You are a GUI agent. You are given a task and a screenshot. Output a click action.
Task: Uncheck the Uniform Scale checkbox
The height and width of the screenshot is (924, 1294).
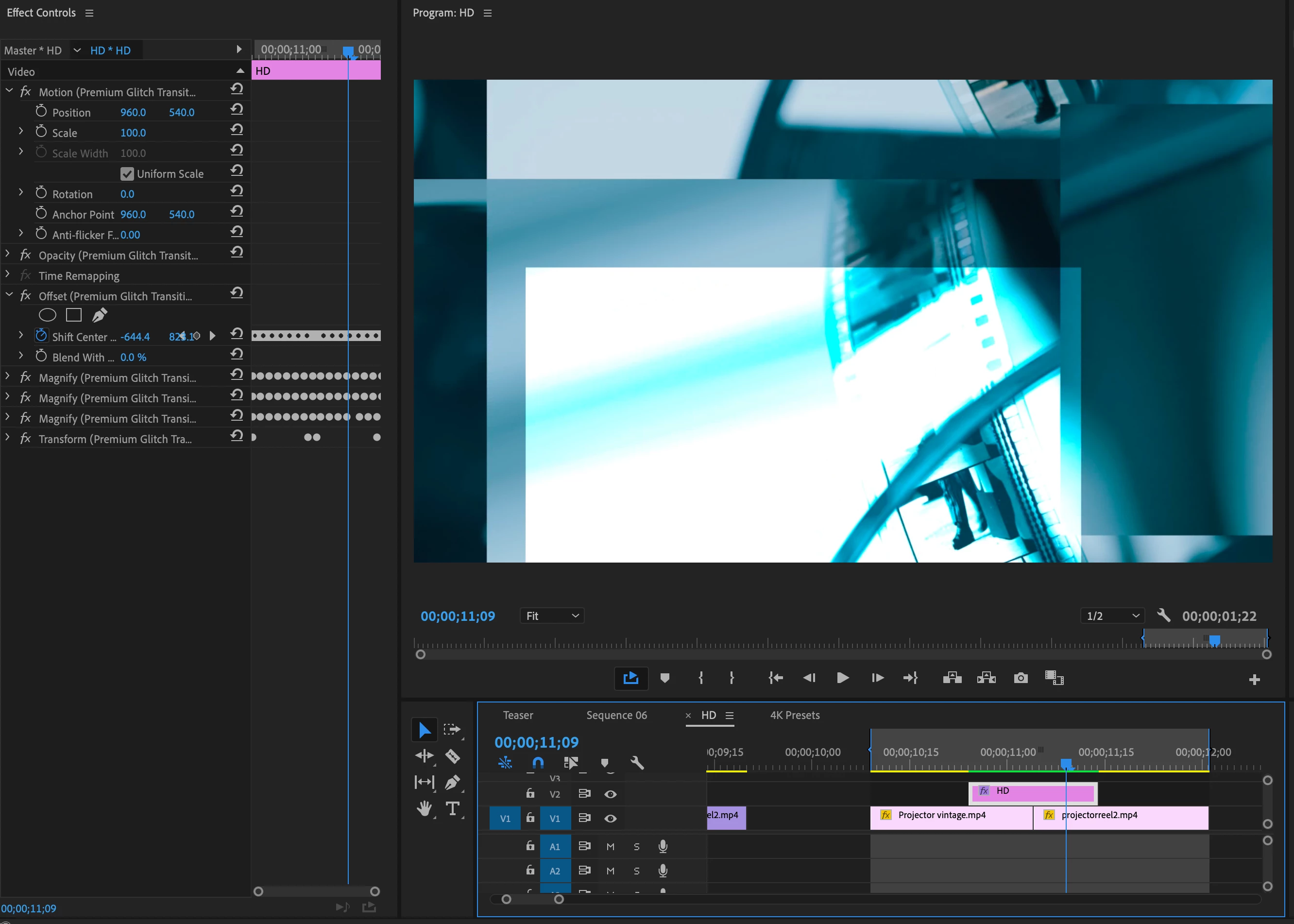tap(127, 174)
